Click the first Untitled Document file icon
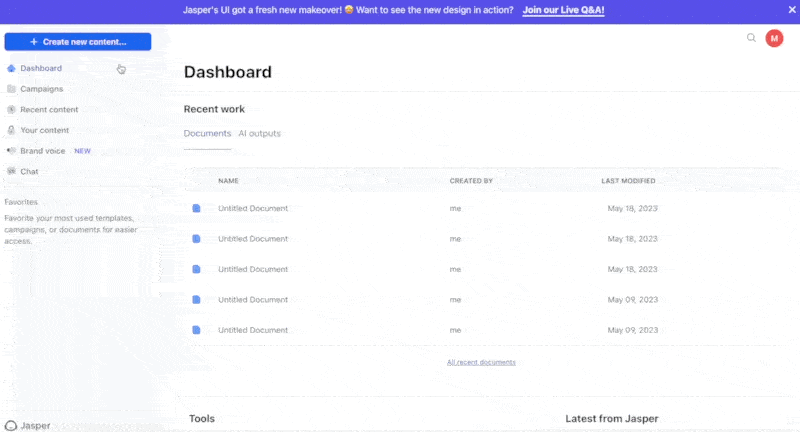 click(196, 208)
